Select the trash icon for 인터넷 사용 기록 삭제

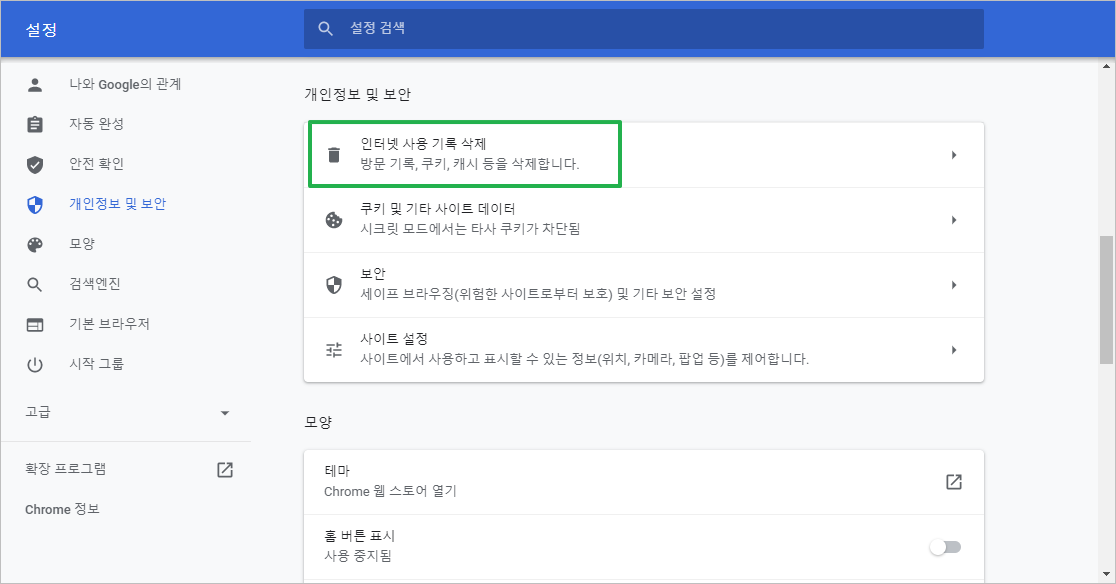[334, 153]
